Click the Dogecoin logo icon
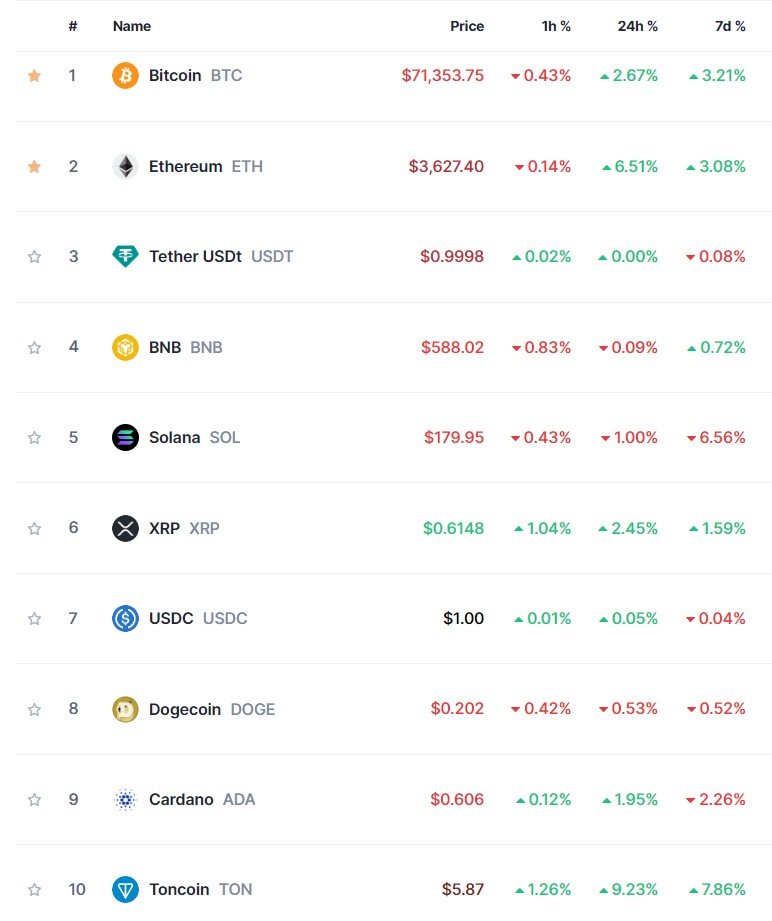Image resolution: width=772 pixels, height=921 pixels. 125,709
